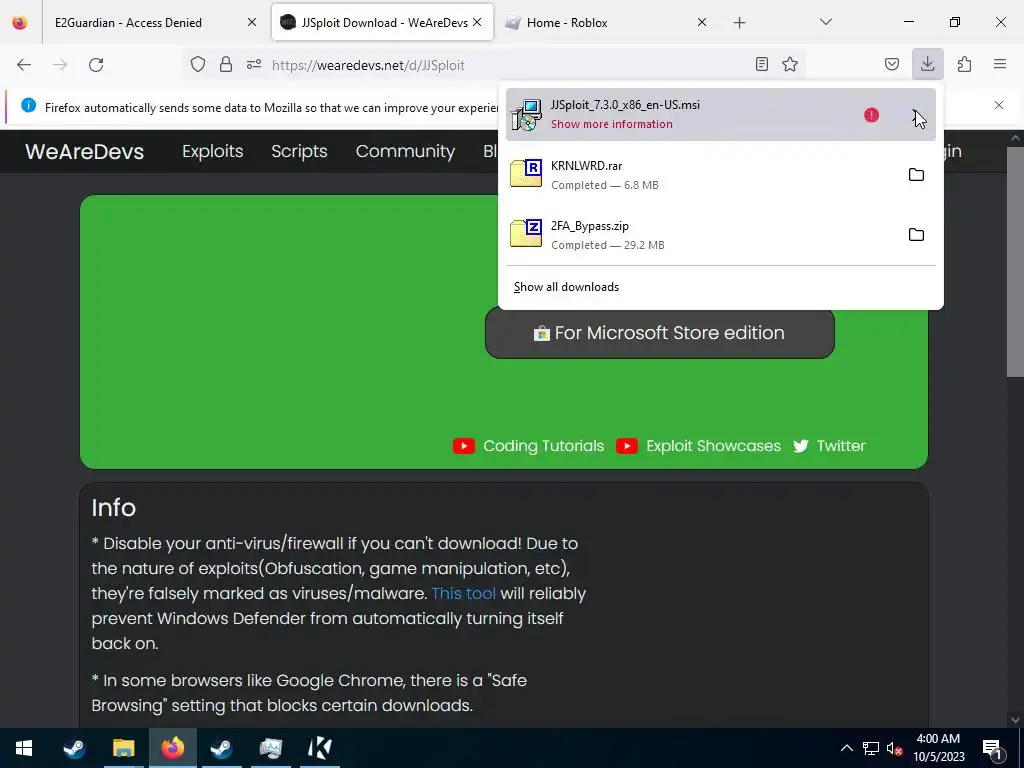Open containing folder for KRNLWRD.rar

pos(916,174)
